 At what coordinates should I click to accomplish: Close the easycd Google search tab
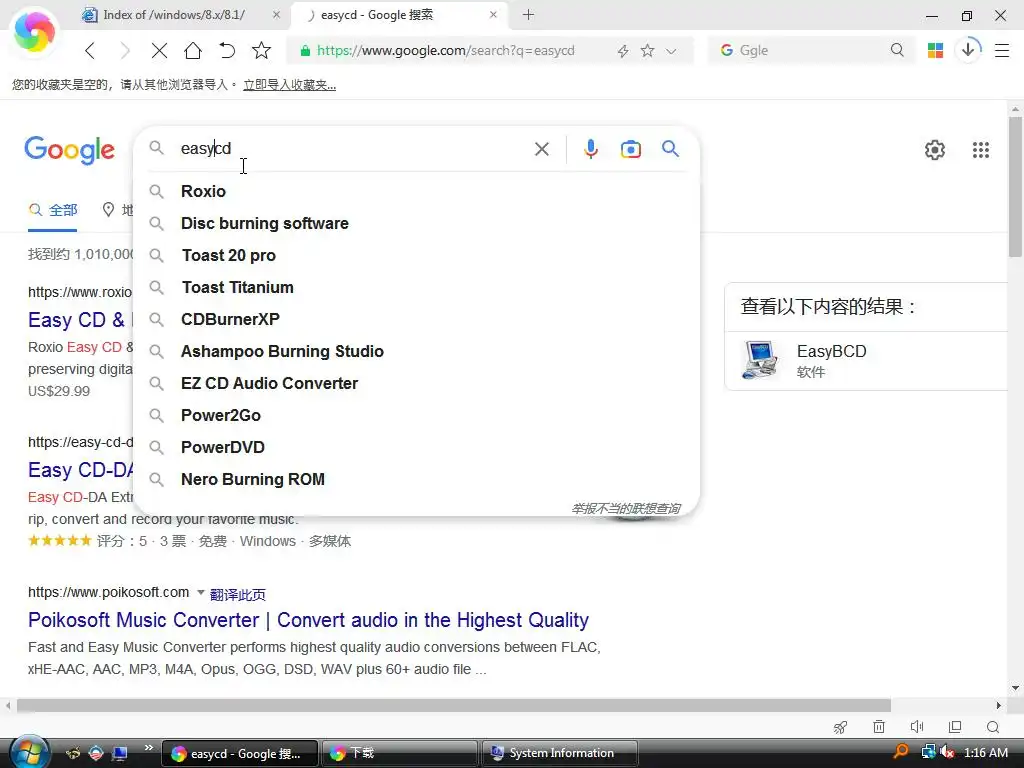click(x=494, y=14)
